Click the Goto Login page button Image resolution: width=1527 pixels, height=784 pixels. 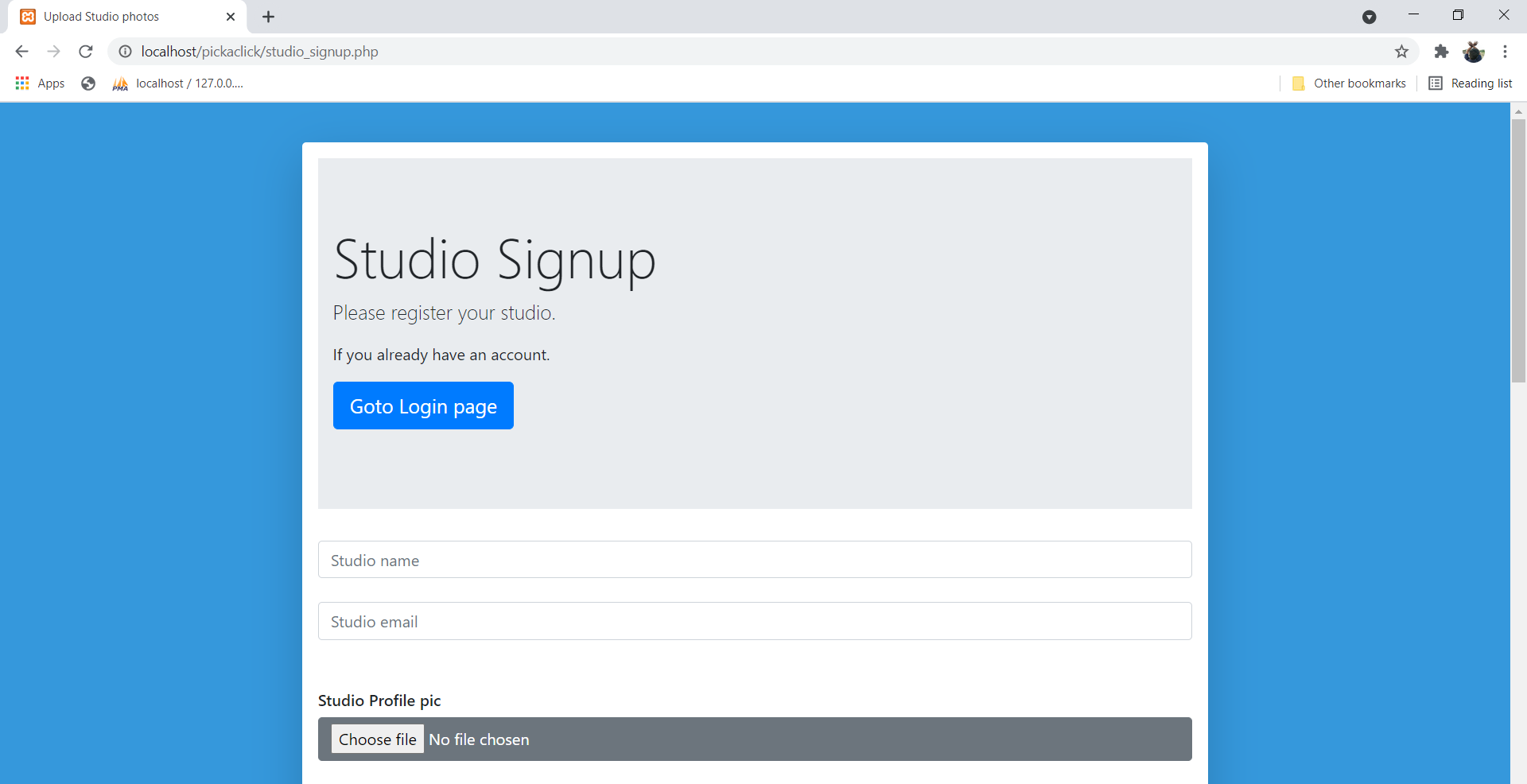point(423,406)
